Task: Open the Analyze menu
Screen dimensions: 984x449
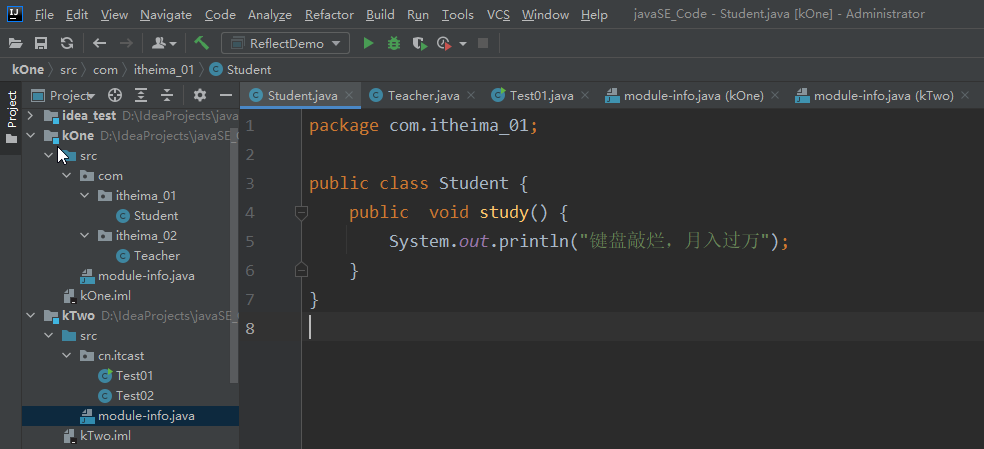Action: 270,14
